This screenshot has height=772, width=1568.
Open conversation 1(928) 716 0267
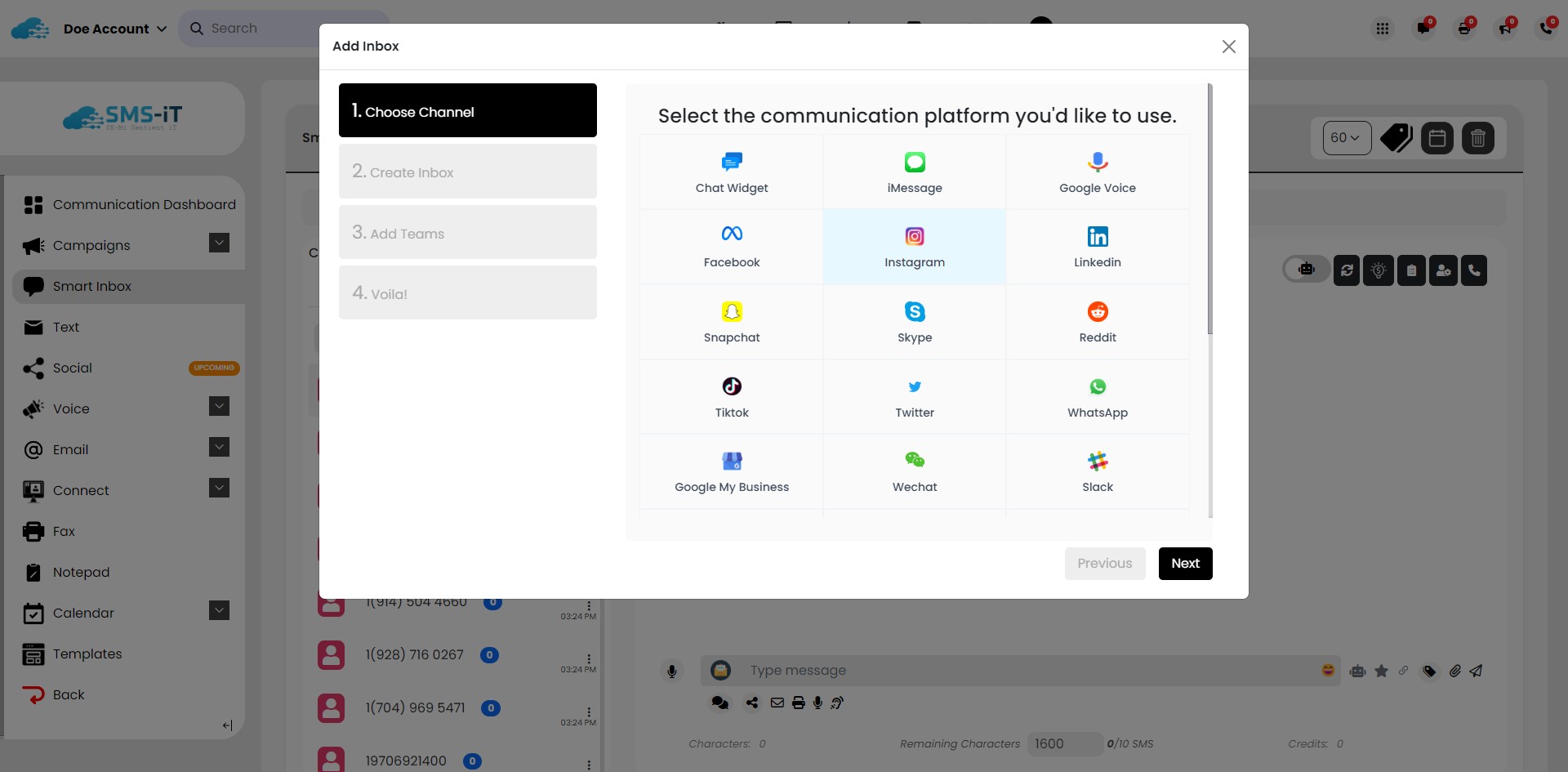[414, 655]
